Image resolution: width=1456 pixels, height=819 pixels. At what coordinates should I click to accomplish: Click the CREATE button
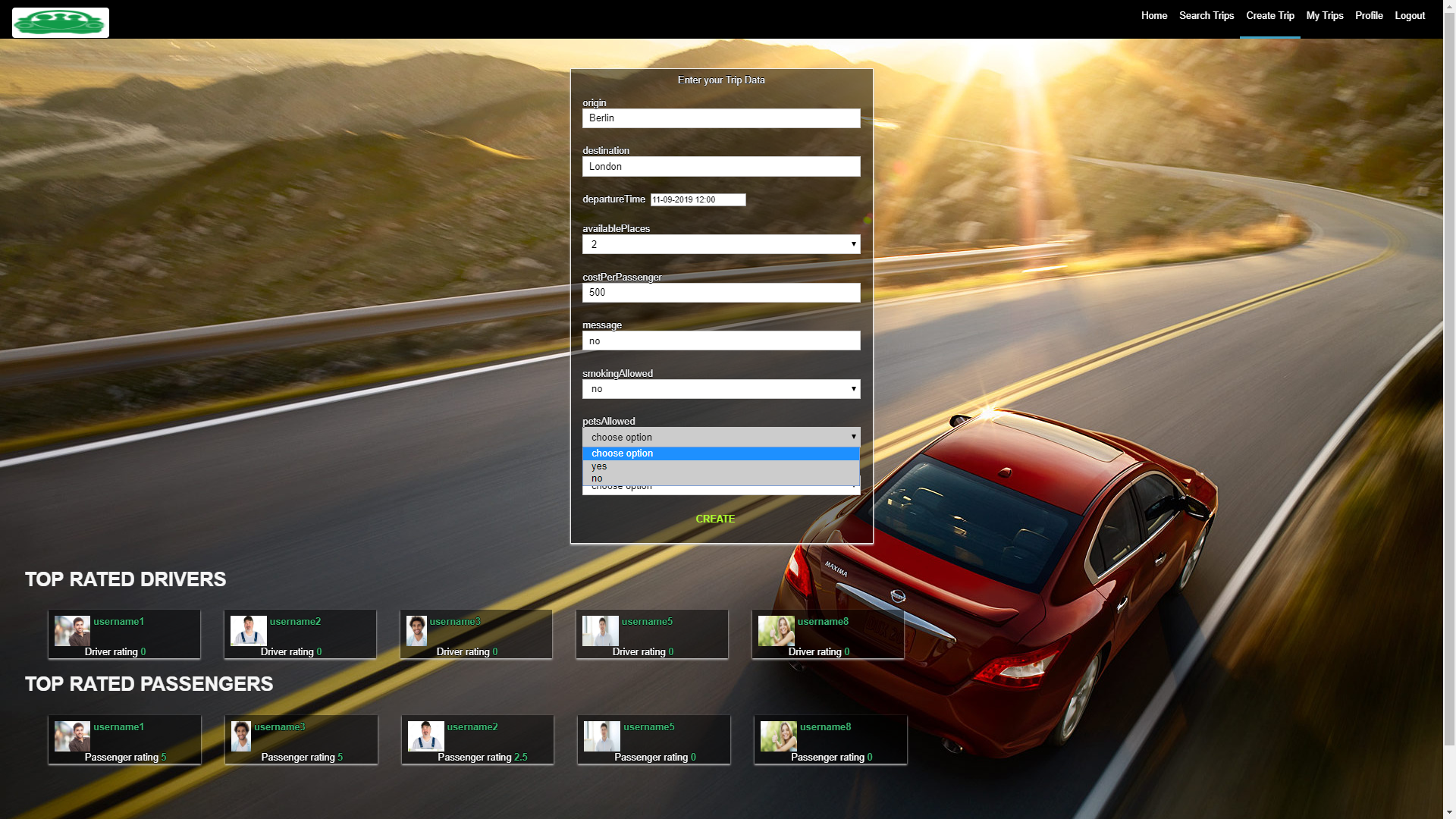tap(715, 519)
